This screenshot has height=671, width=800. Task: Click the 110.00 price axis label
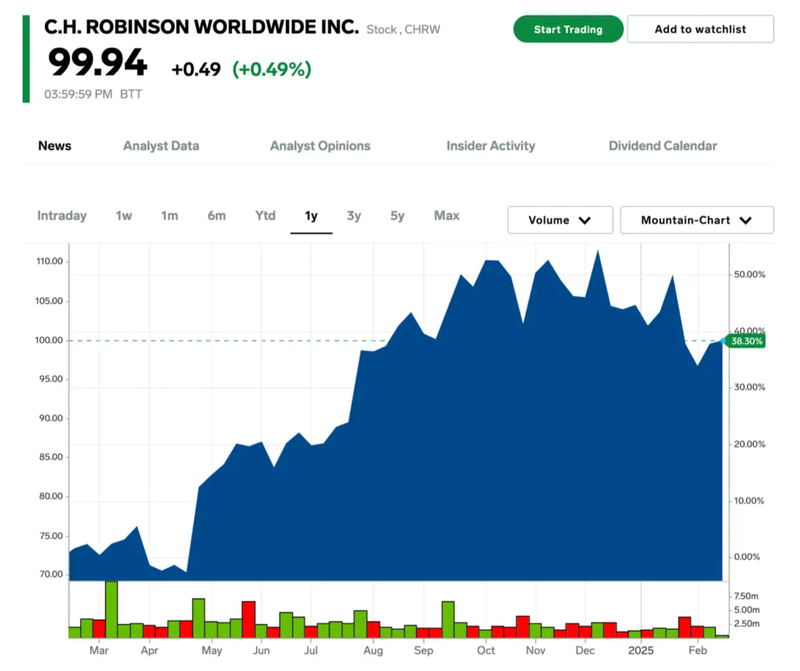click(49, 261)
